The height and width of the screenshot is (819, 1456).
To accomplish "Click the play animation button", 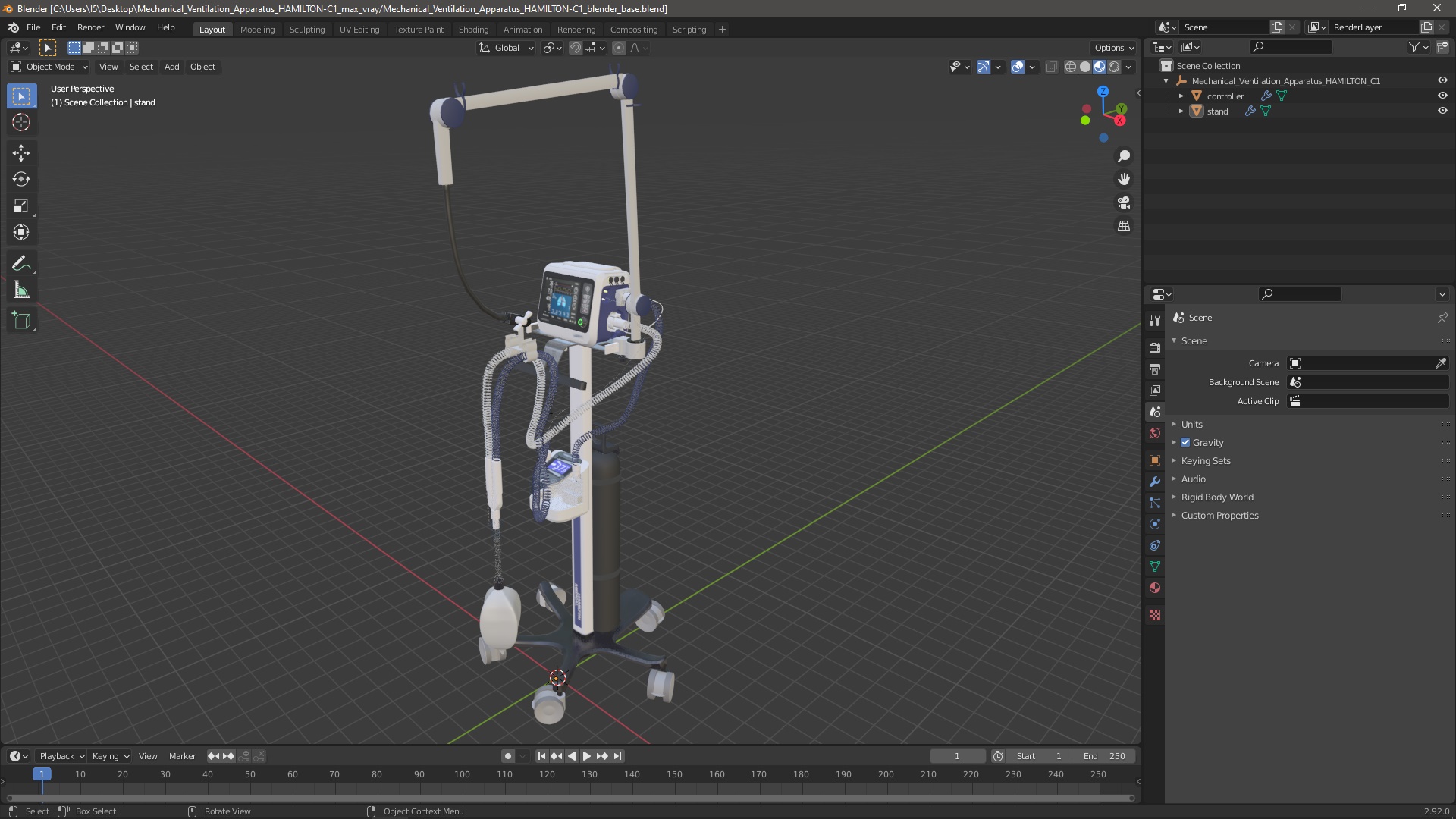I will pos(587,756).
